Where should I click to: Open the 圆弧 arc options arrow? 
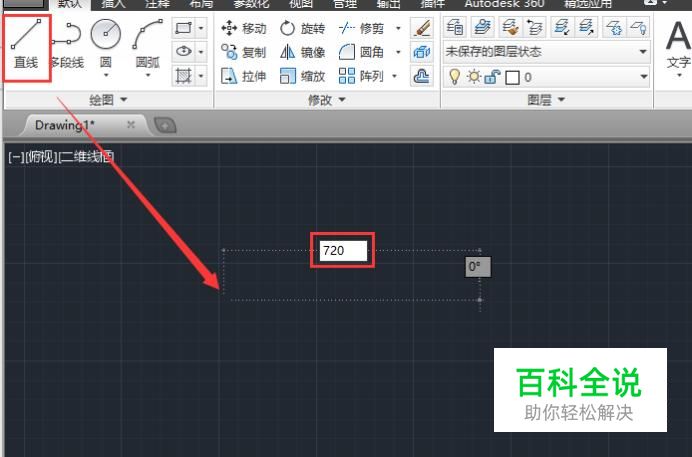[148, 75]
